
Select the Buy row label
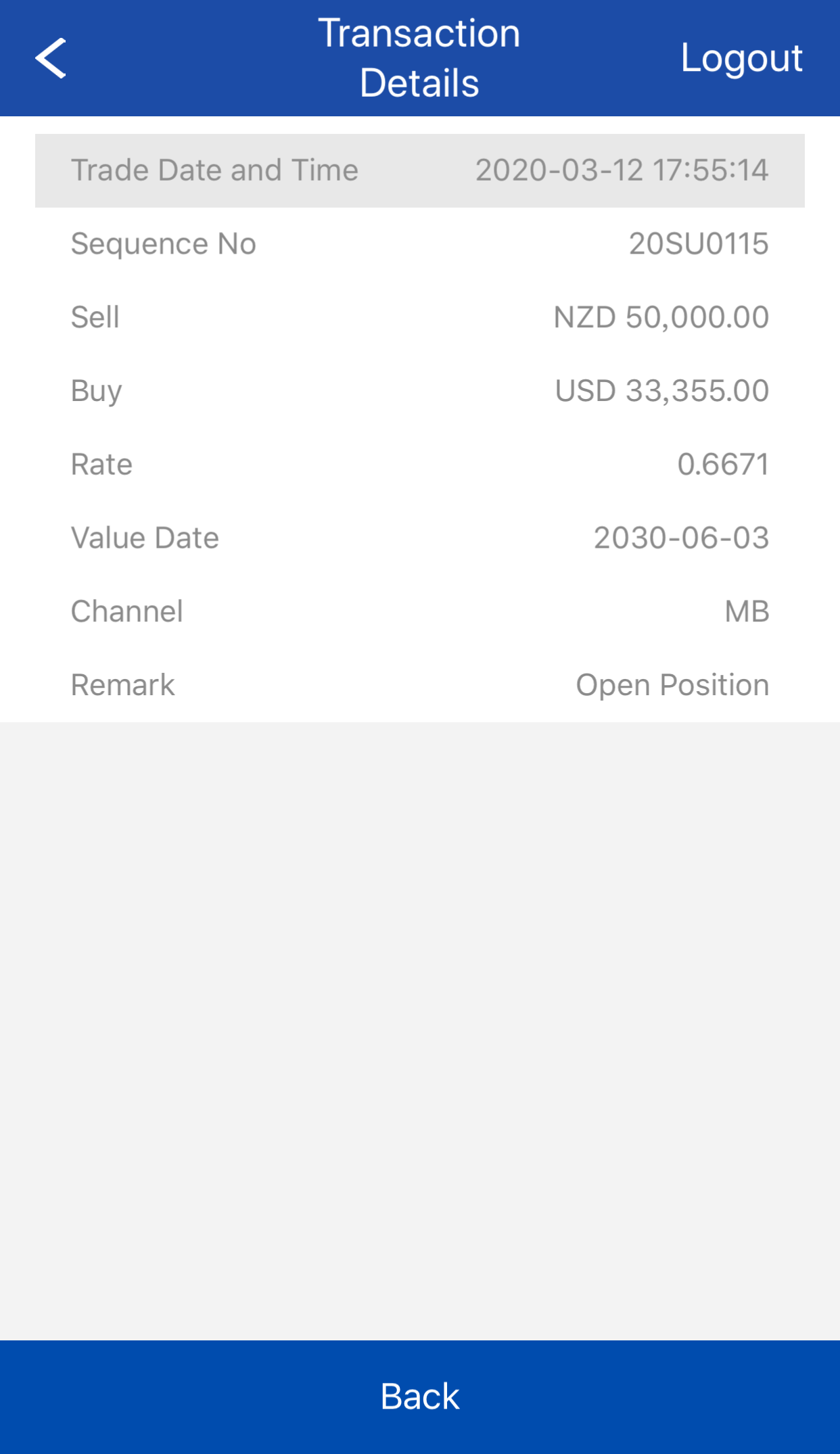click(97, 391)
